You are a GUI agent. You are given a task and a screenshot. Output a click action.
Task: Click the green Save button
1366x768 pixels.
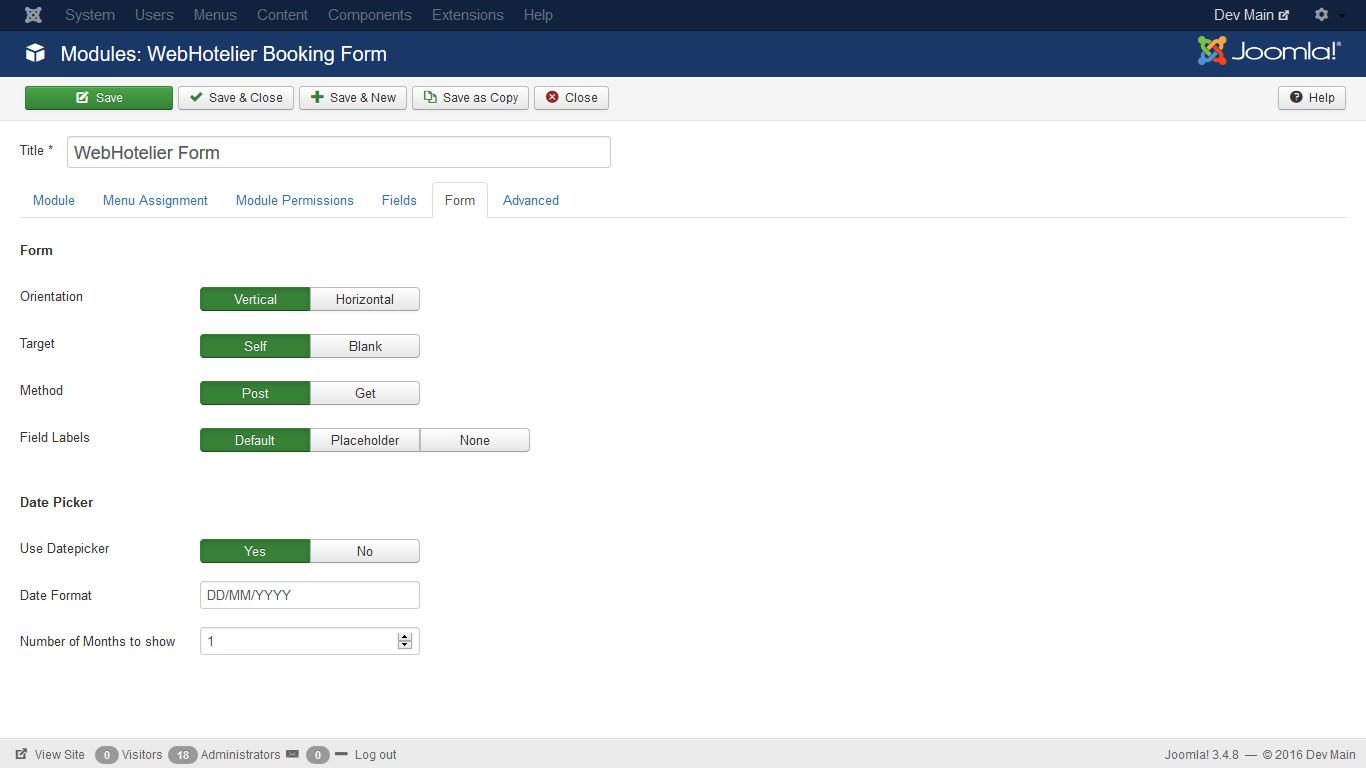click(99, 97)
